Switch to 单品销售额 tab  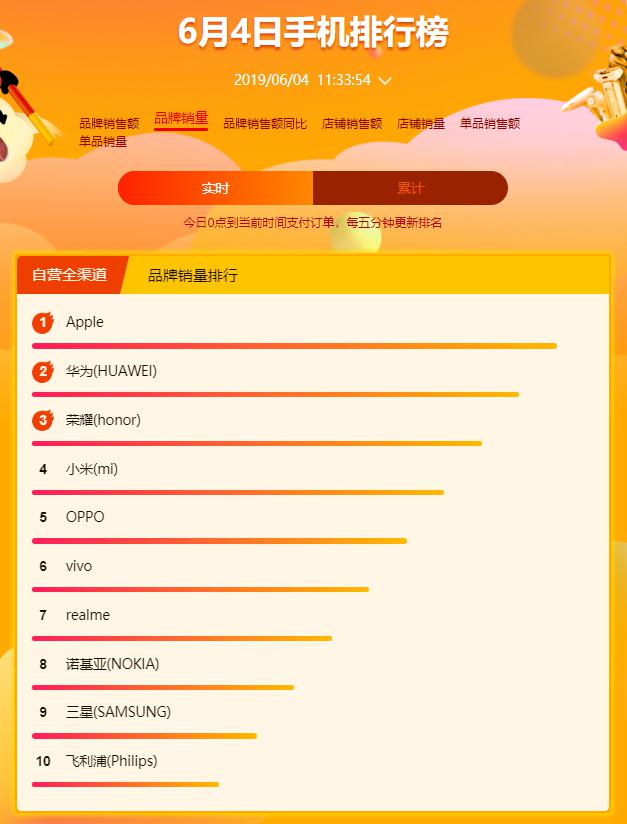[x=490, y=123]
